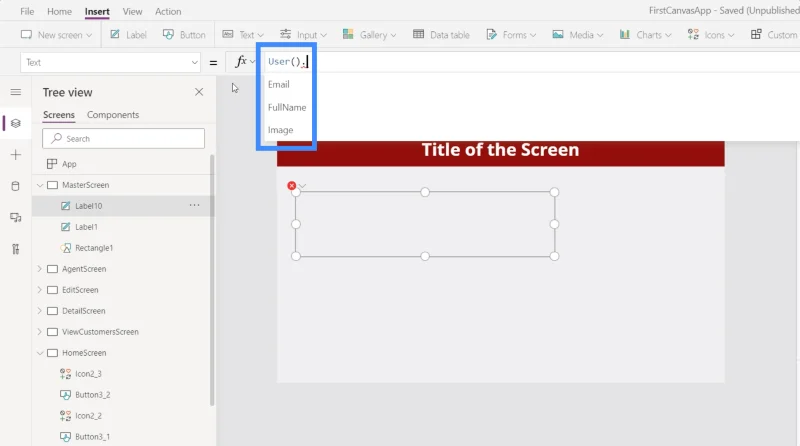Switch to the Action tab

click(168, 11)
